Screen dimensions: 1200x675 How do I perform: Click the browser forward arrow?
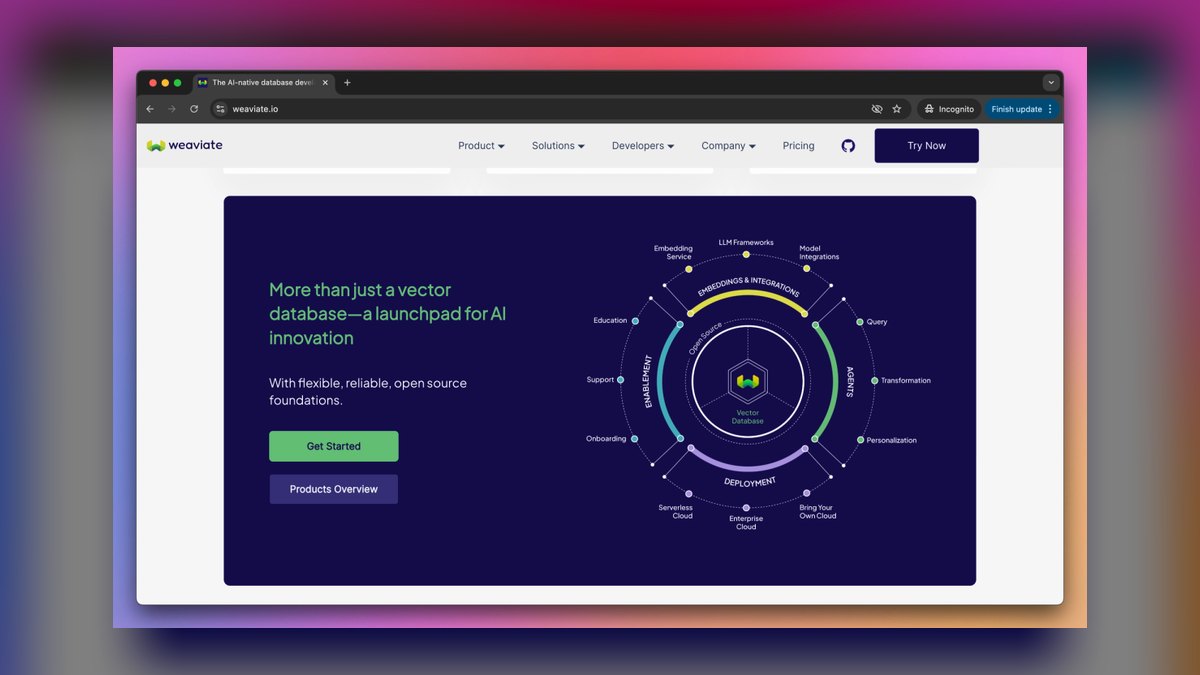coord(172,109)
